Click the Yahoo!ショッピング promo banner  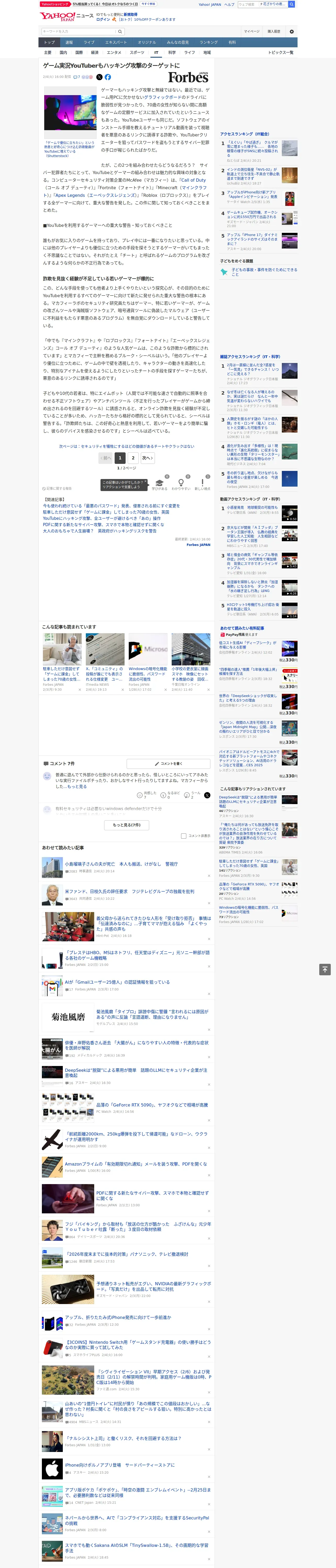point(55,4)
